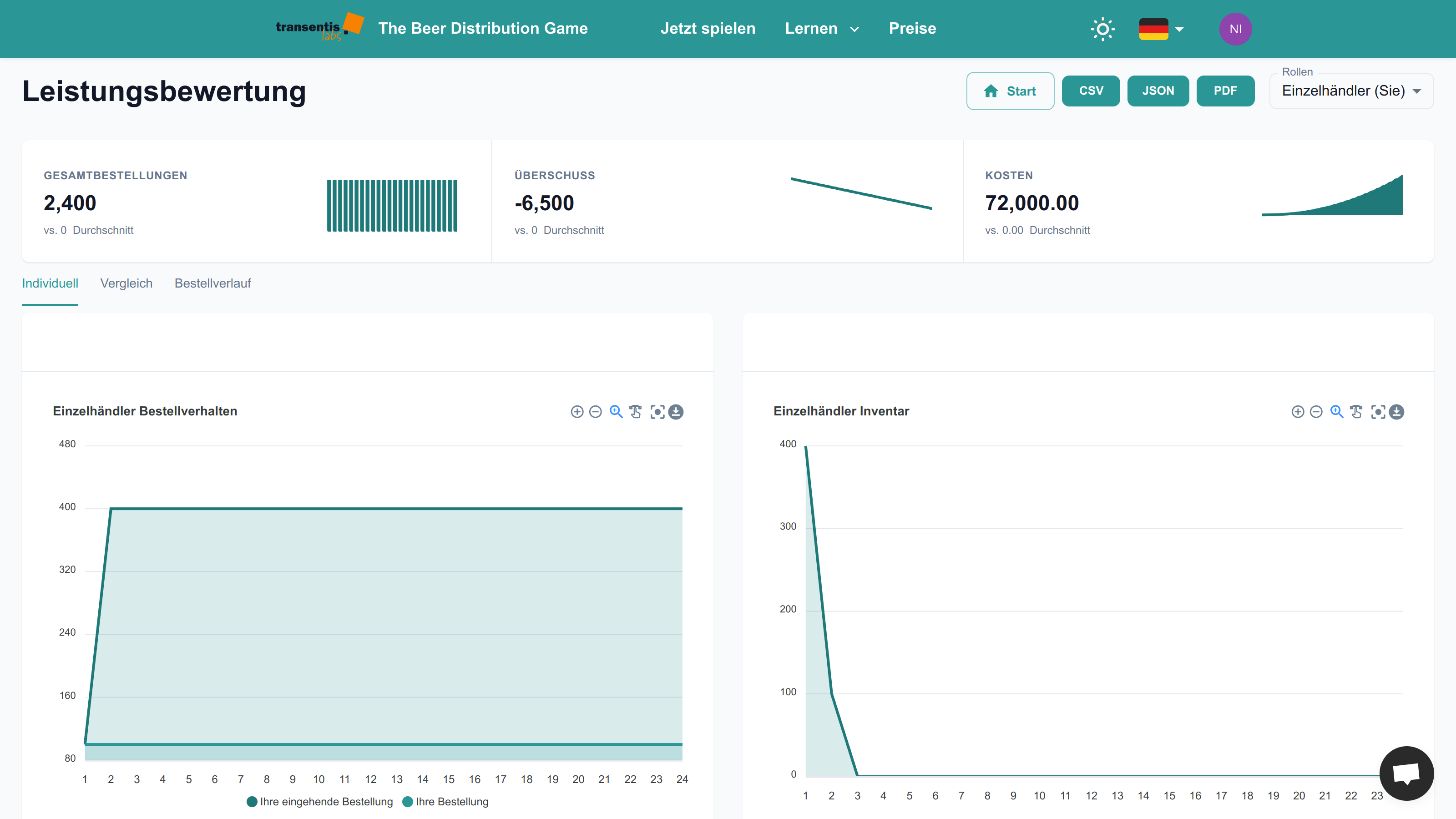Open Jetzt spielen page
This screenshot has height=819, width=1456.
pos(708,28)
